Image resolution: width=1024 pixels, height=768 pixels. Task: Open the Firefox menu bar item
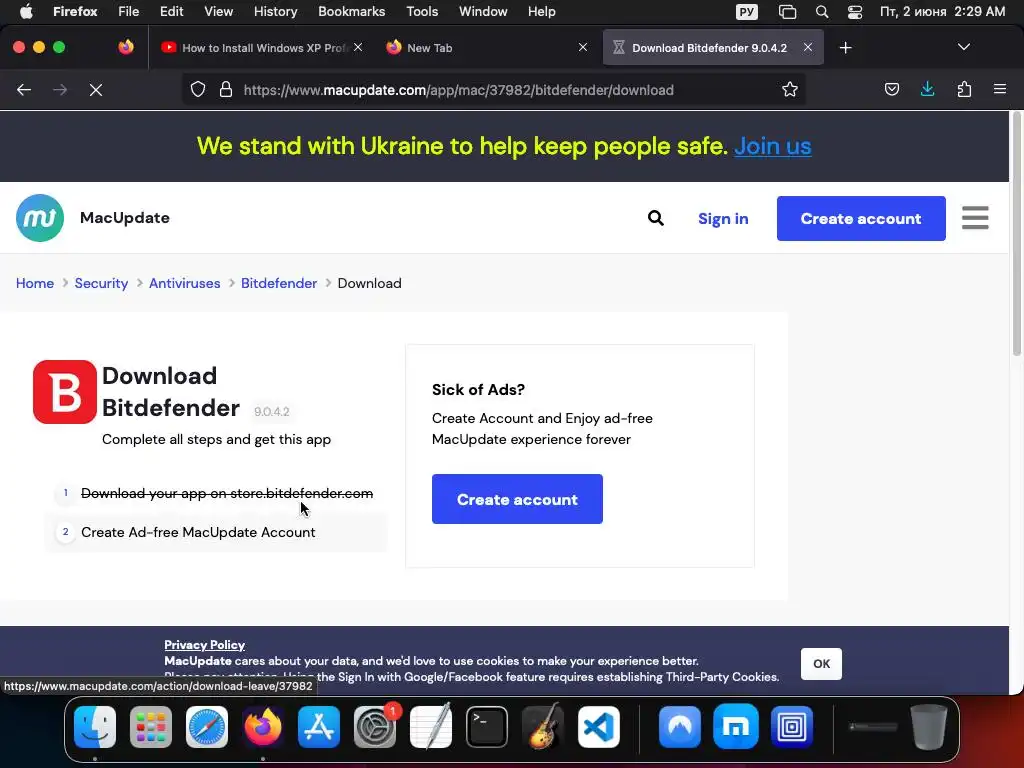pyautogui.click(x=75, y=11)
